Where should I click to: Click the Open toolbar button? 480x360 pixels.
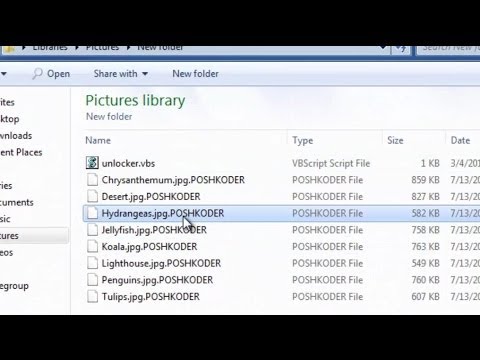tap(51, 74)
